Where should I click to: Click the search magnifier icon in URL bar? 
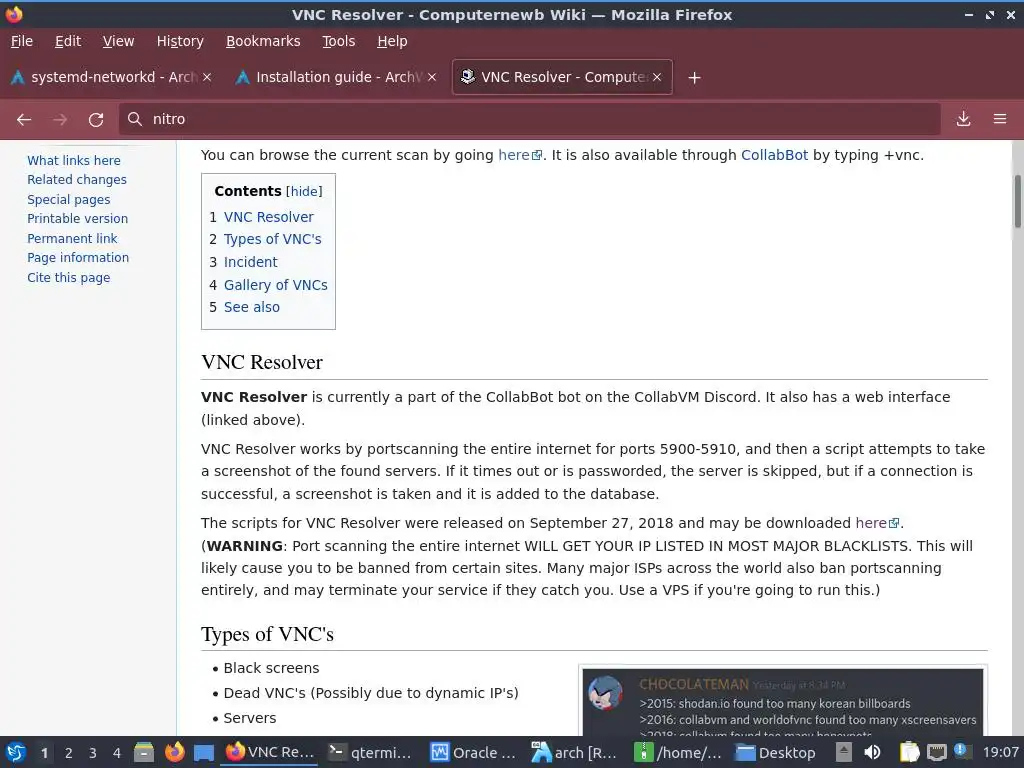135,119
